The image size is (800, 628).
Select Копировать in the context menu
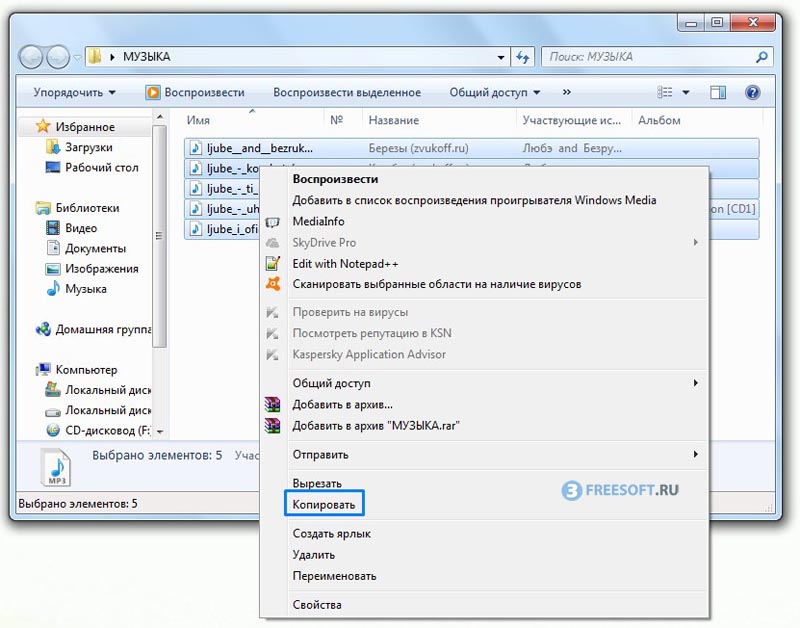[323, 505]
